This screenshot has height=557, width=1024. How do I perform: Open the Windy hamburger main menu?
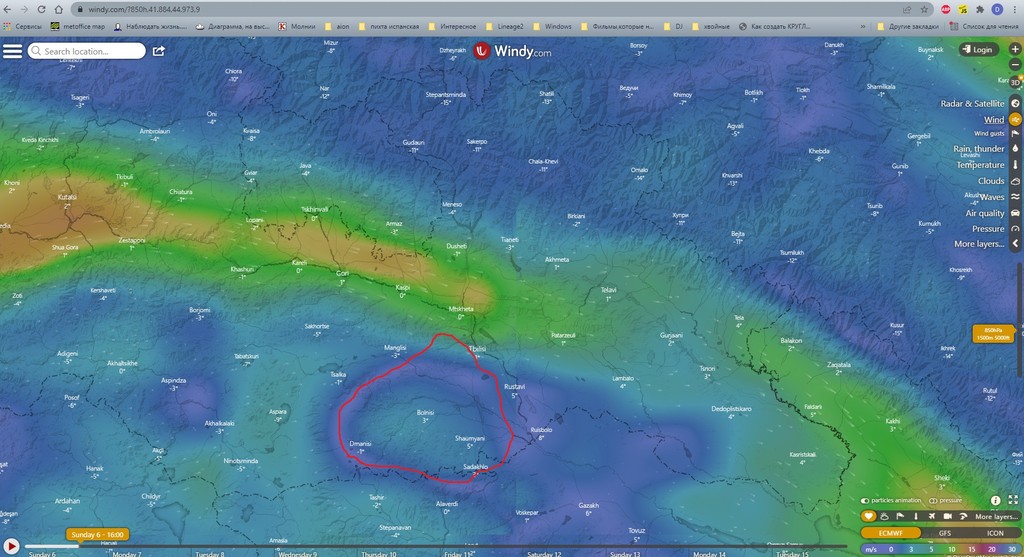point(12,51)
